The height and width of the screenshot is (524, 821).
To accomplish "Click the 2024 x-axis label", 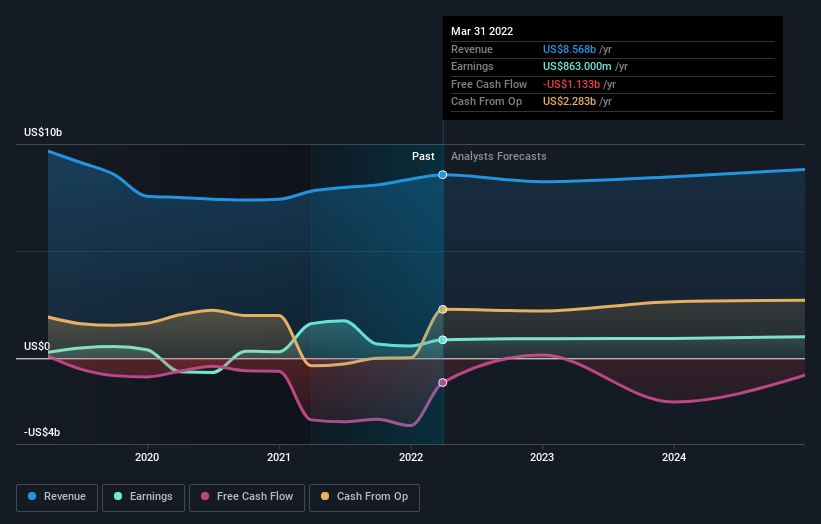I will click(674, 457).
